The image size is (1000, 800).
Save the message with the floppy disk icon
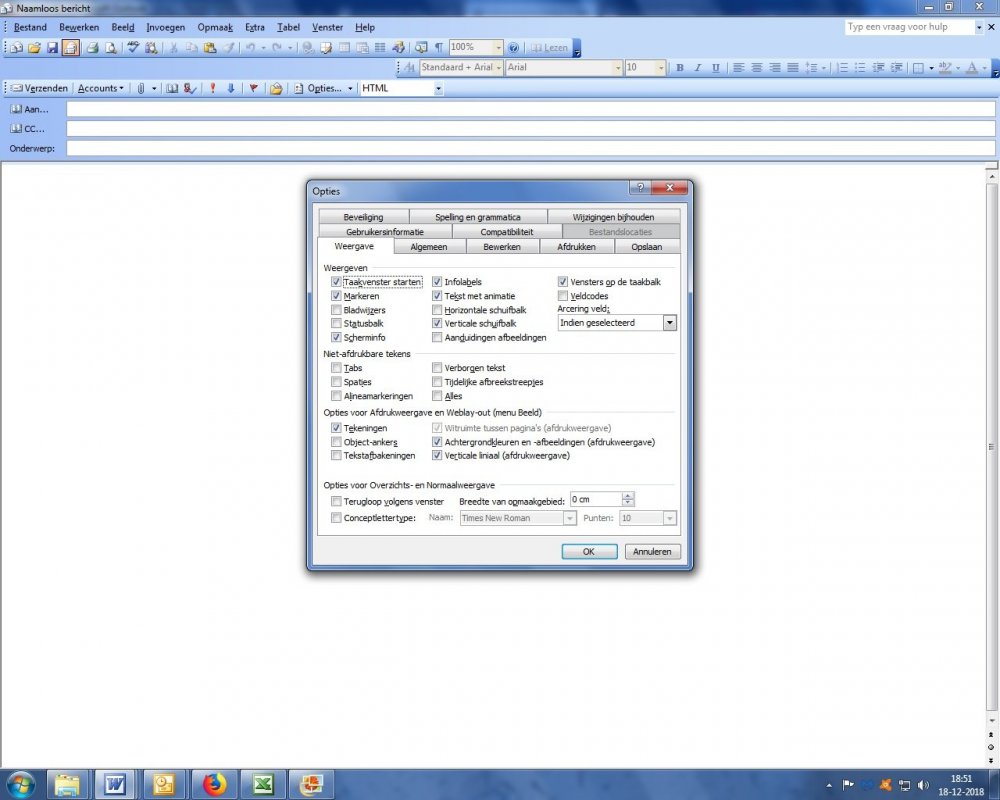[x=52, y=48]
